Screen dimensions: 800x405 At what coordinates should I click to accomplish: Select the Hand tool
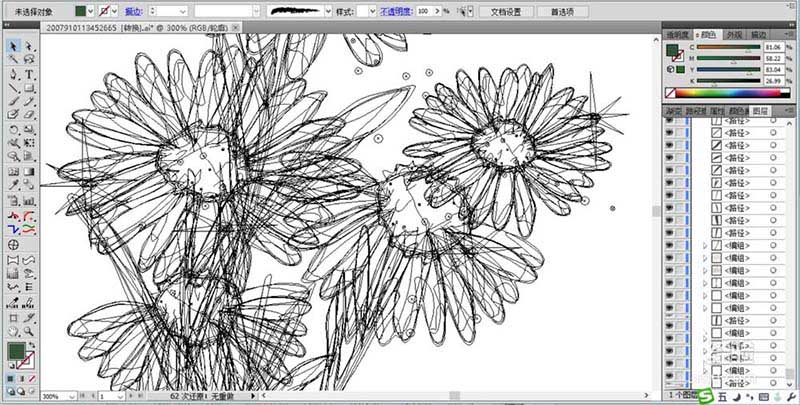(x=14, y=332)
